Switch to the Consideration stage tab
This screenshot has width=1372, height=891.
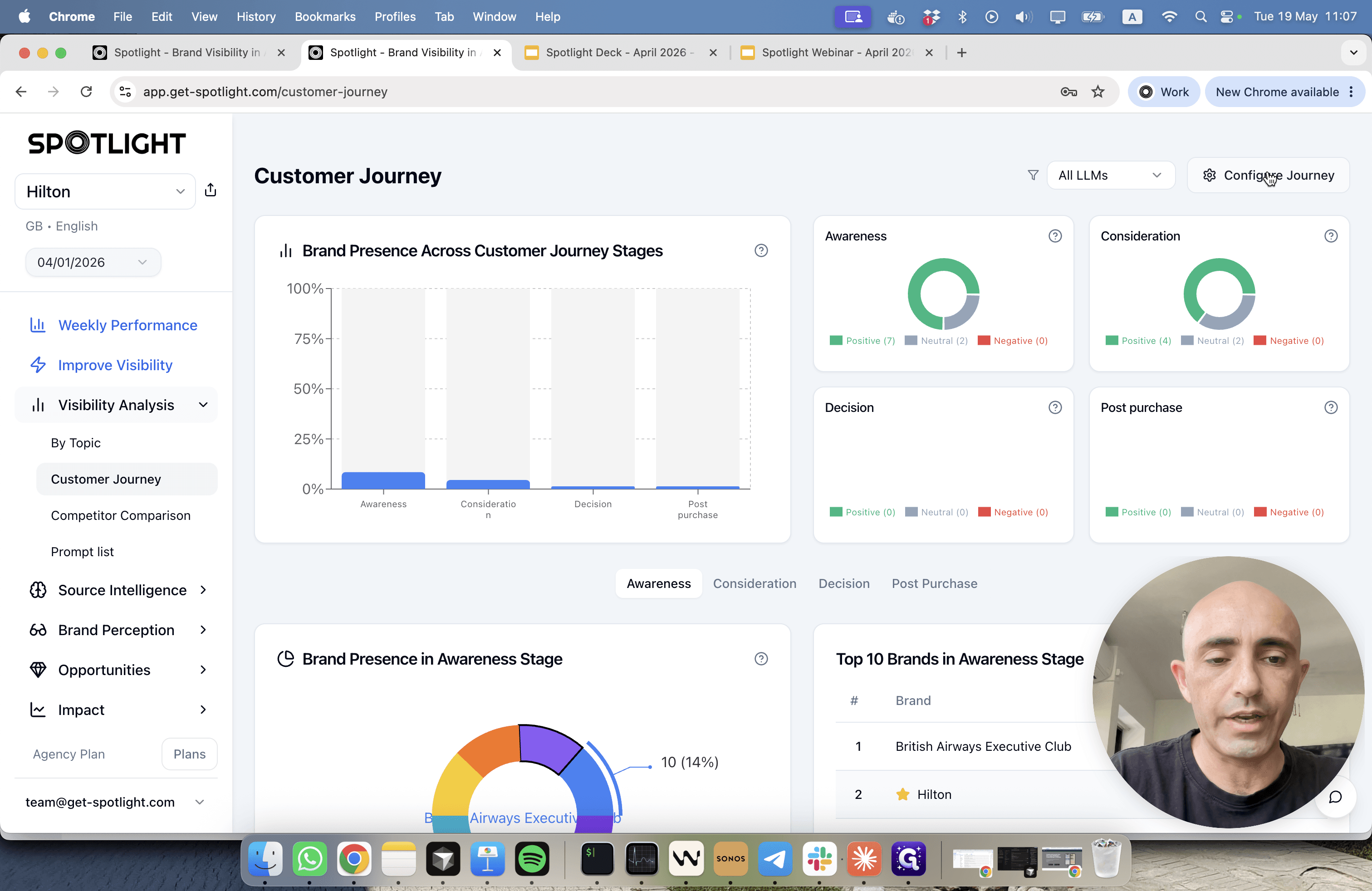pyautogui.click(x=755, y=583)
